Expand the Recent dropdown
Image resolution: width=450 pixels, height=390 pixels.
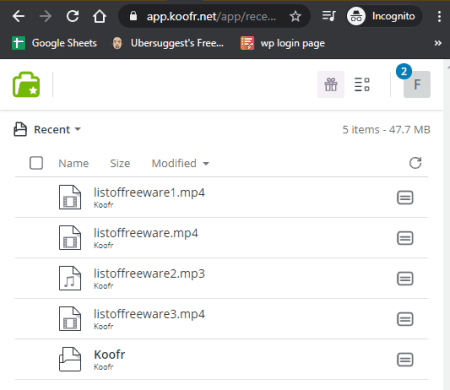[57, 129]
